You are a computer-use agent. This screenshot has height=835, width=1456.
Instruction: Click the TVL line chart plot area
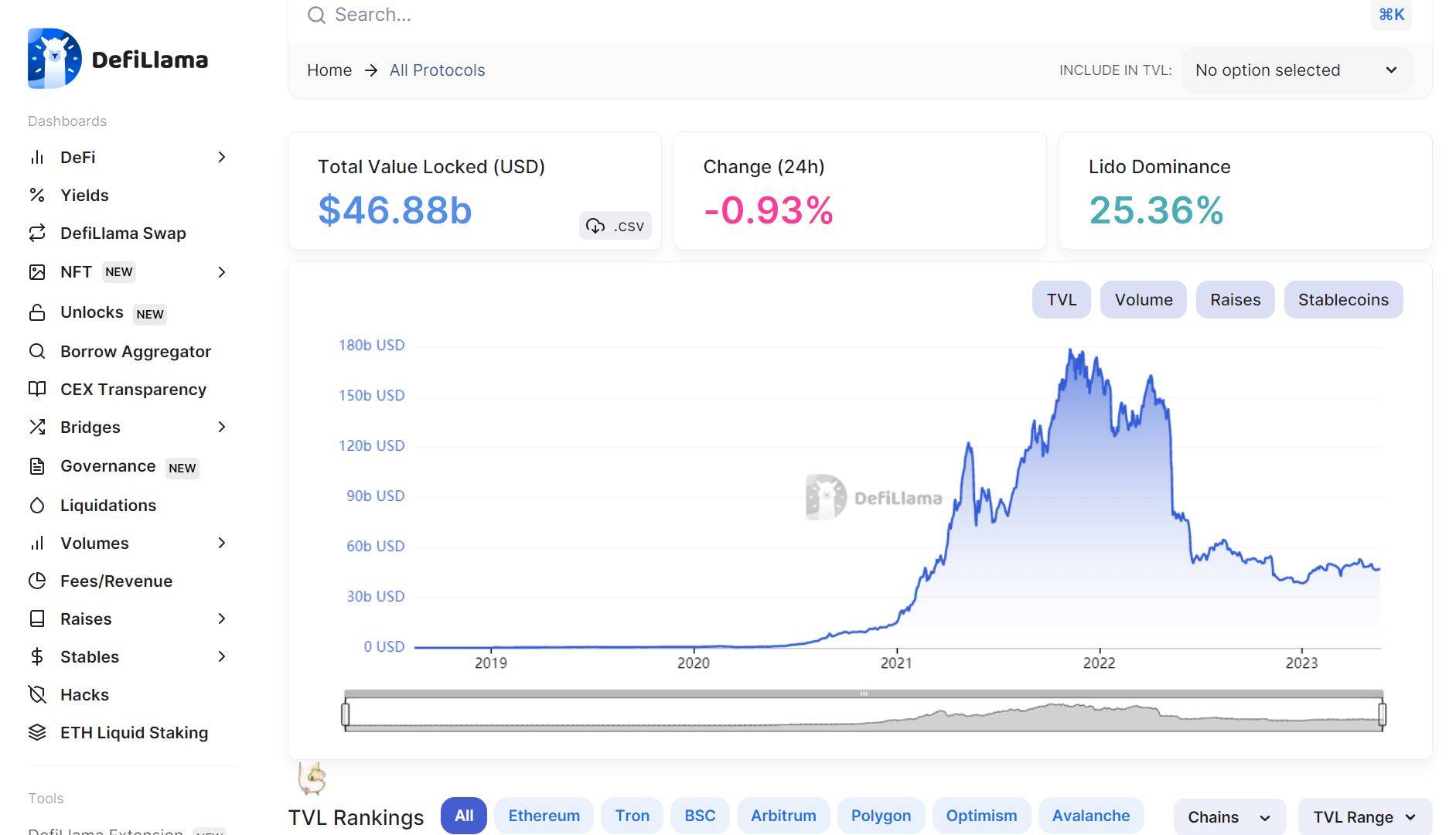point(897,496)
